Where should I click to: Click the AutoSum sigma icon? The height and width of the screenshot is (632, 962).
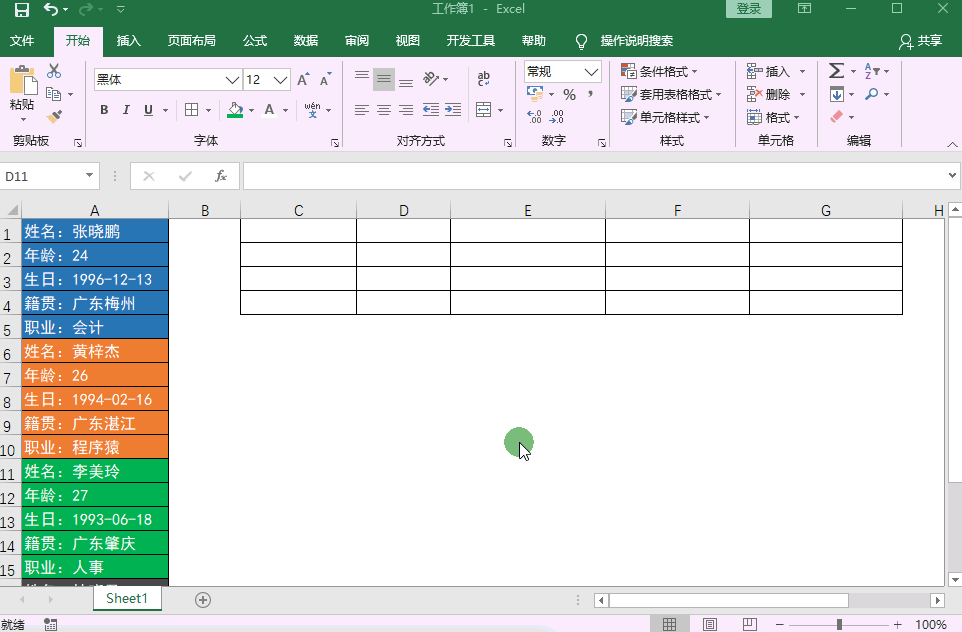836,71
